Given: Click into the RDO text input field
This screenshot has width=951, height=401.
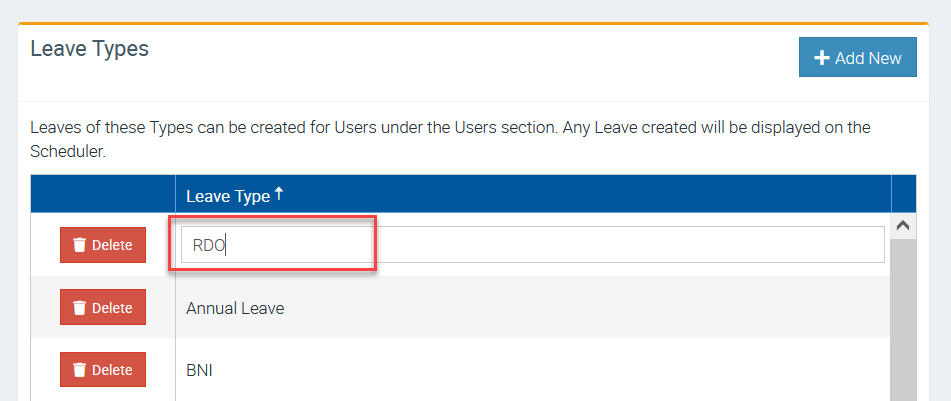Looking at the screenshot, I should (x=533, y=244).
